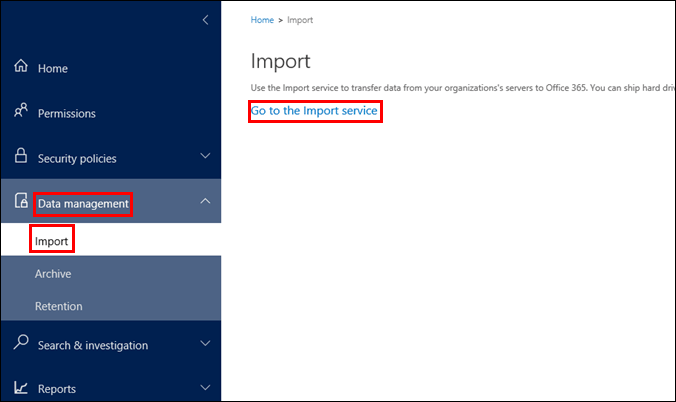Click the Home house icon in sidebar
676x402 pixels.
[21, 67]
